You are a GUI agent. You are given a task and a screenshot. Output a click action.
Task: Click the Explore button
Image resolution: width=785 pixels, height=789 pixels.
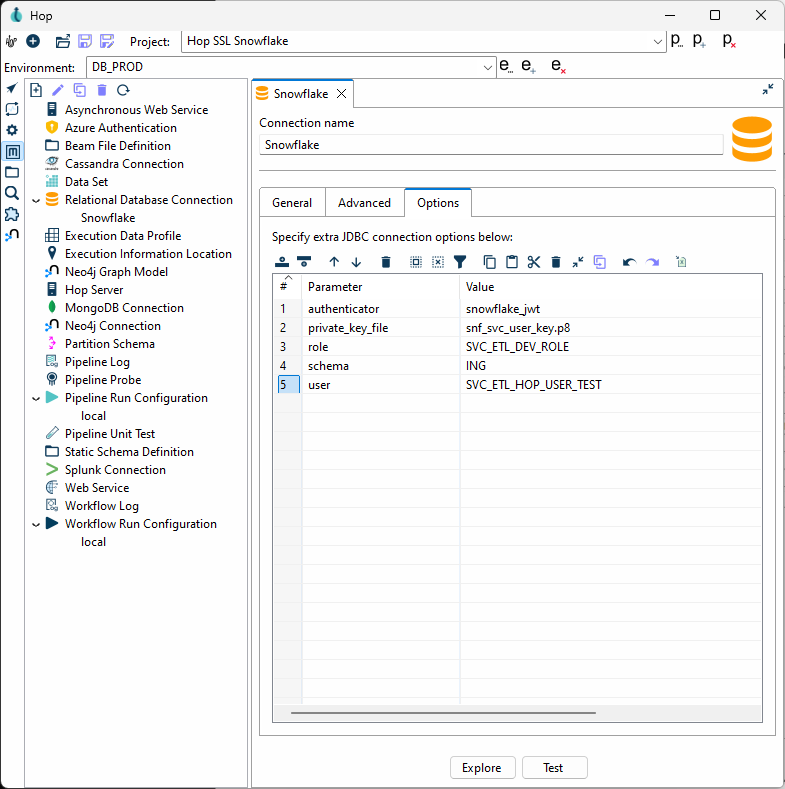(481, 768)
